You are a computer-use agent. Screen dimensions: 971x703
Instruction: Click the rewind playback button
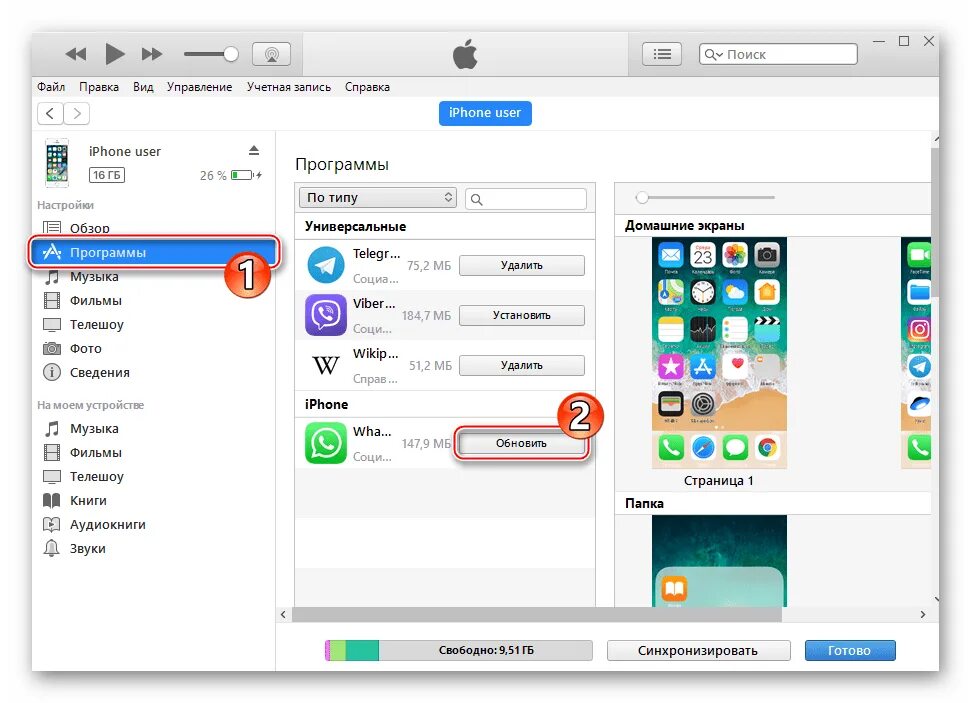[x=76, y=55]
